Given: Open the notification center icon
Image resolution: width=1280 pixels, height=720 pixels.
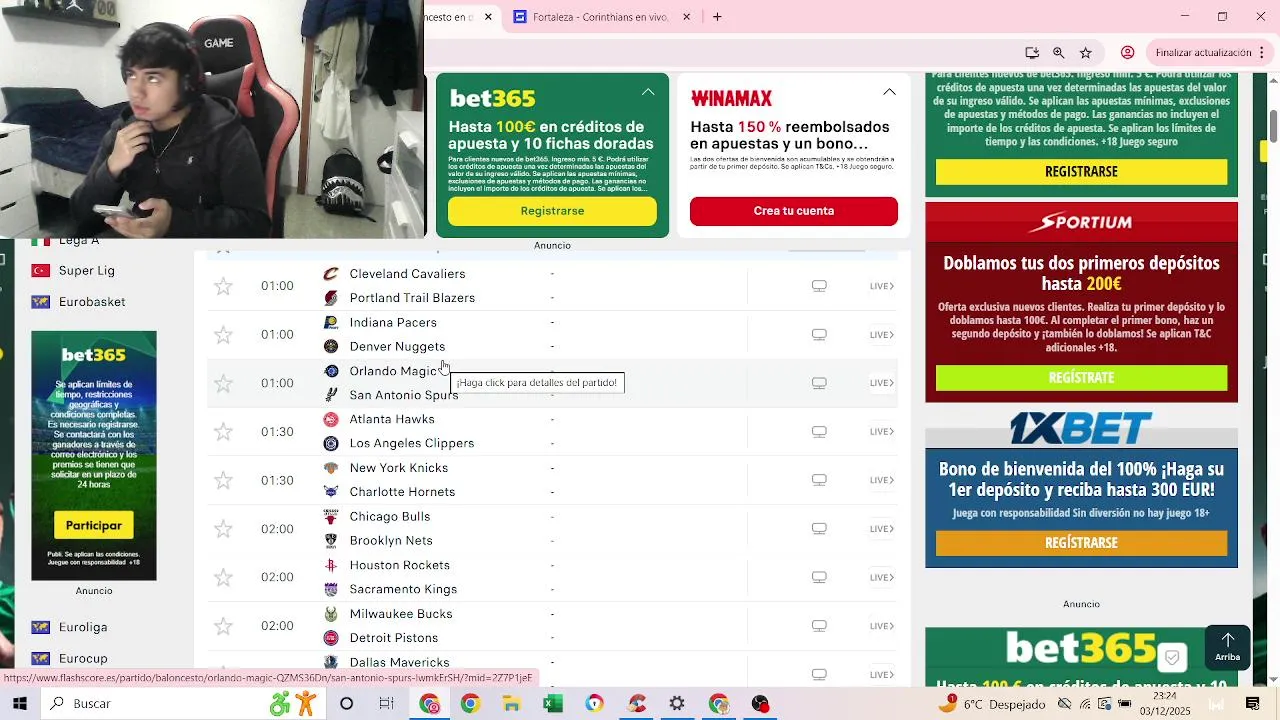Looking at the screenshot, I should [x=1253, y=704].
